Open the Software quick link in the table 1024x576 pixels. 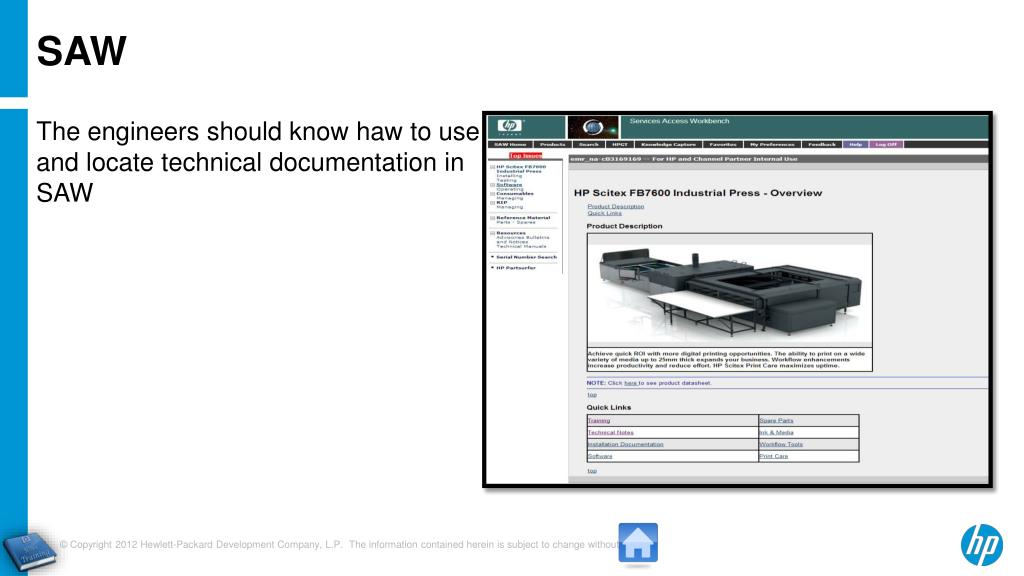tap(600, 456)
